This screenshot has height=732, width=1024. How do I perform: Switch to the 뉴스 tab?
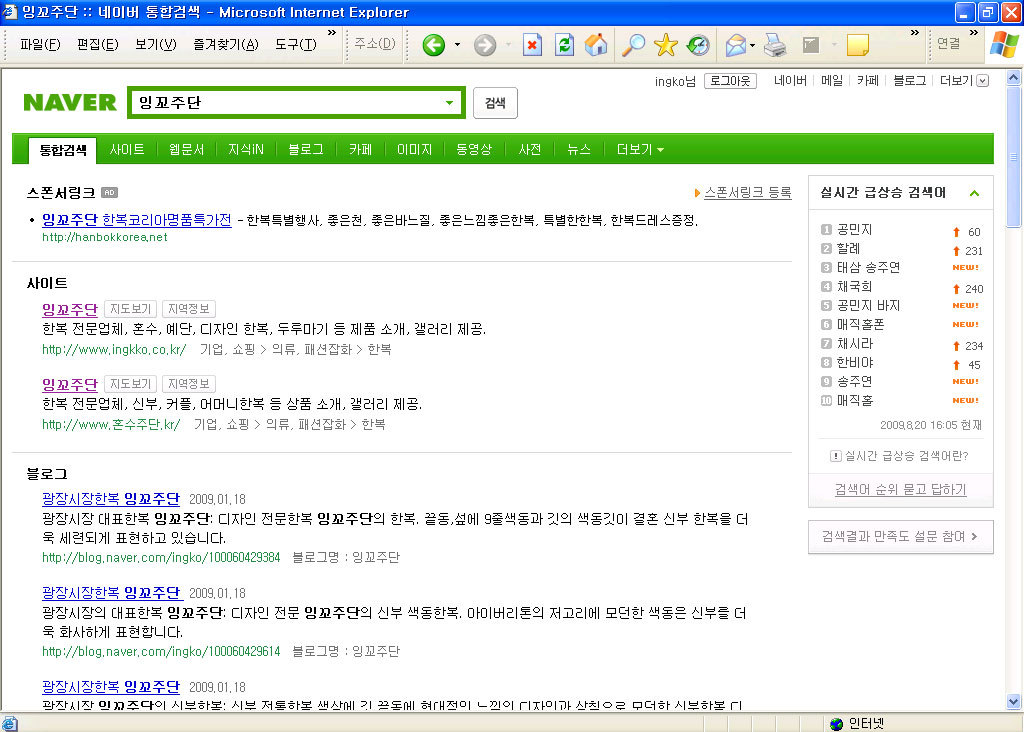coord(579,150)
